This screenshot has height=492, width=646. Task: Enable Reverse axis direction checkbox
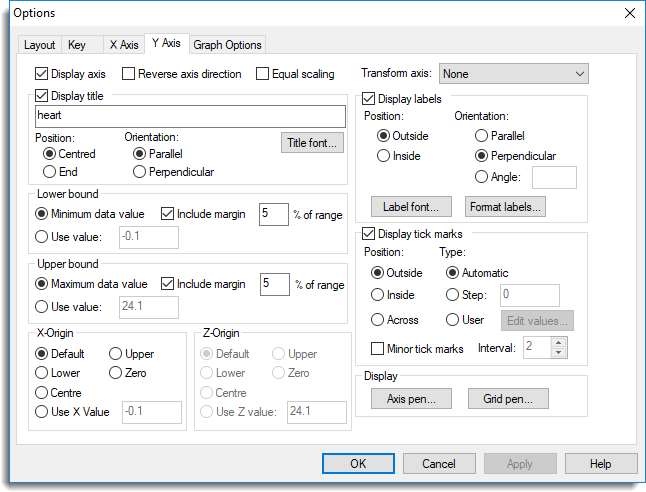[129, 74]
